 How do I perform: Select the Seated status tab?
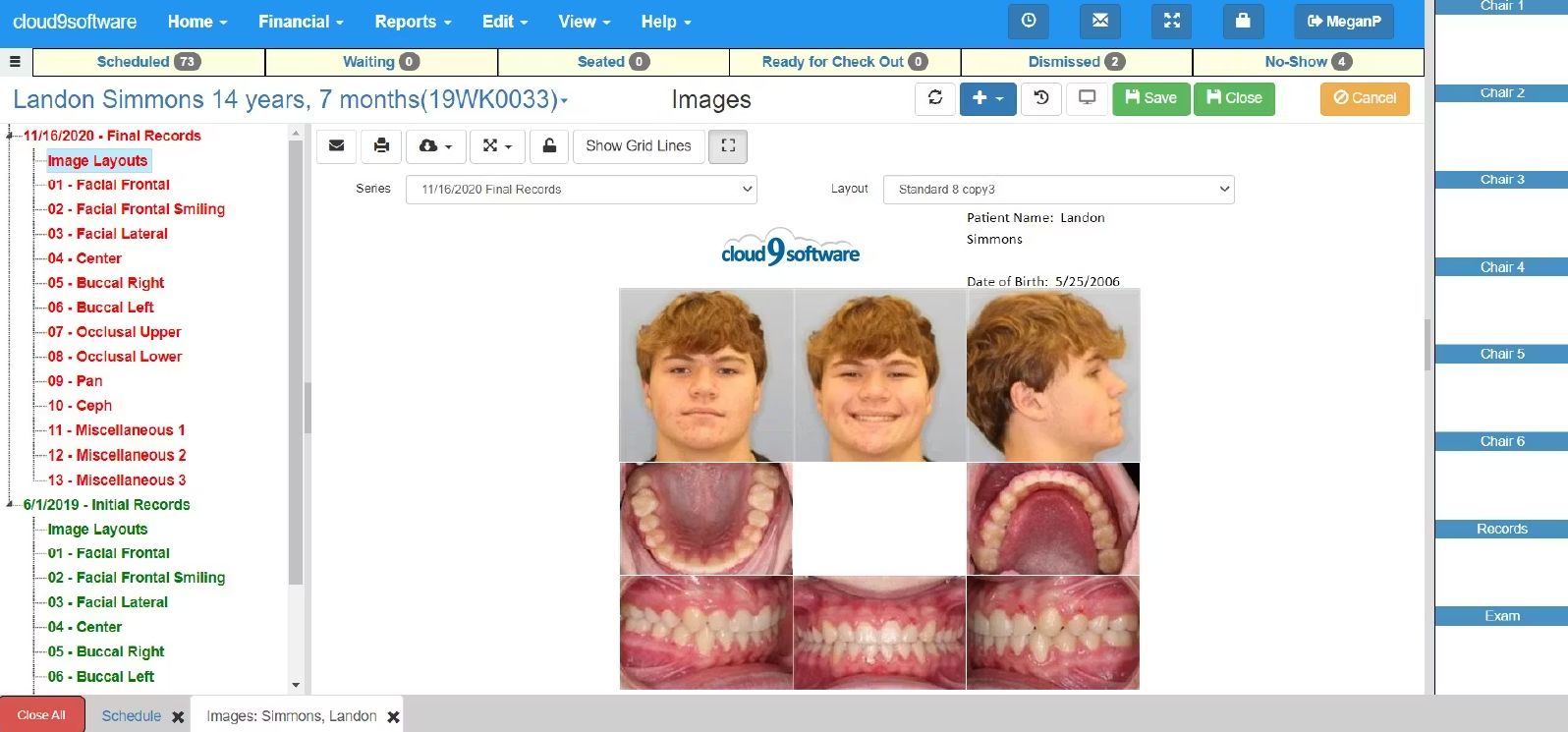point(613,61)
